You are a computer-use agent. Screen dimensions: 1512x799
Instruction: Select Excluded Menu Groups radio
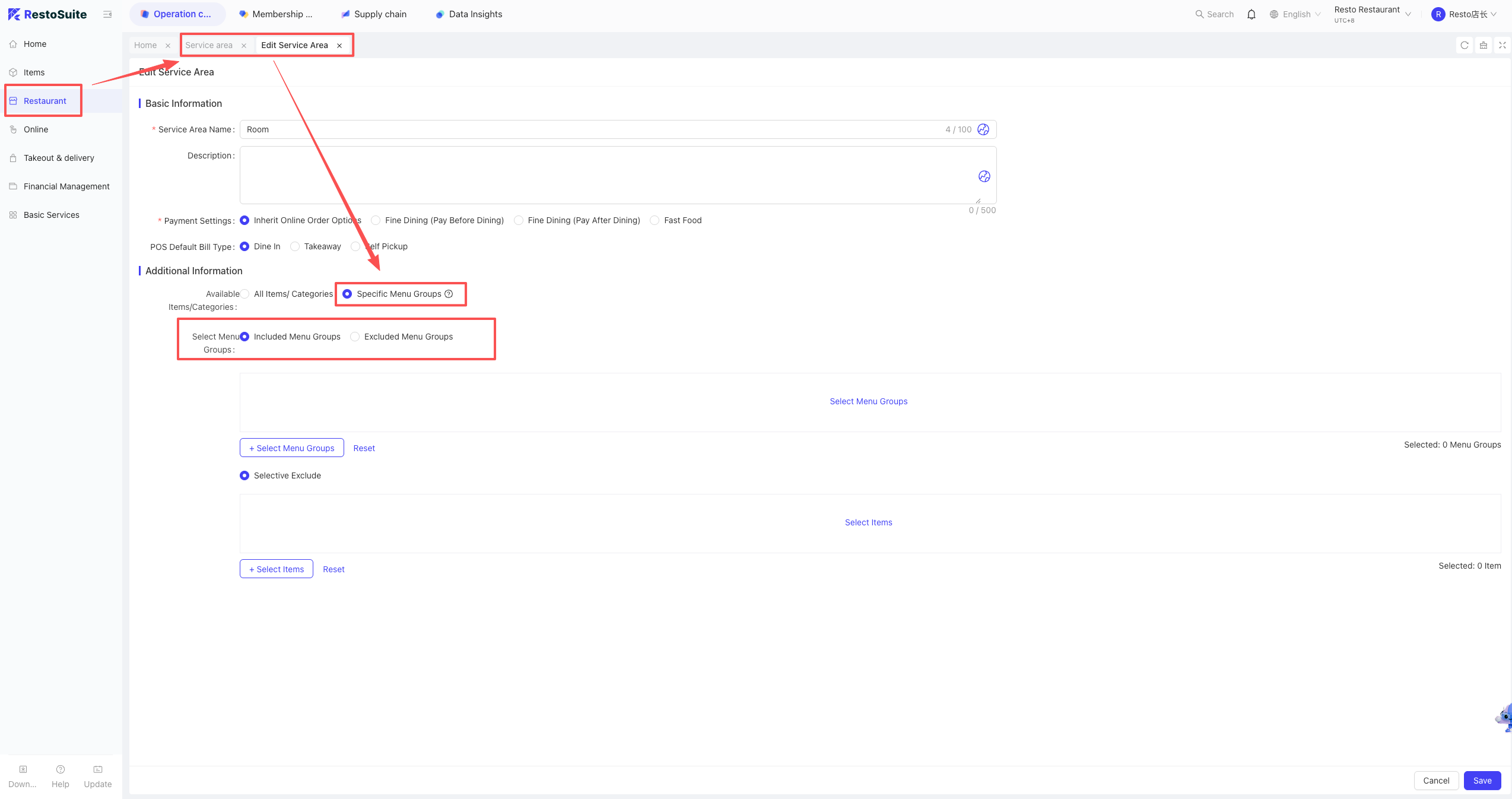pos(355,337)
